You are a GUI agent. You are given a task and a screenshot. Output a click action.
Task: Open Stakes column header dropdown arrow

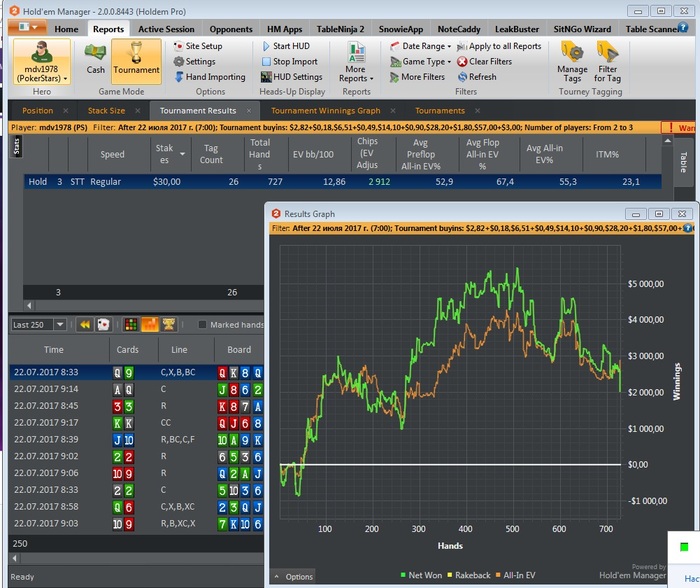point(182,154)
